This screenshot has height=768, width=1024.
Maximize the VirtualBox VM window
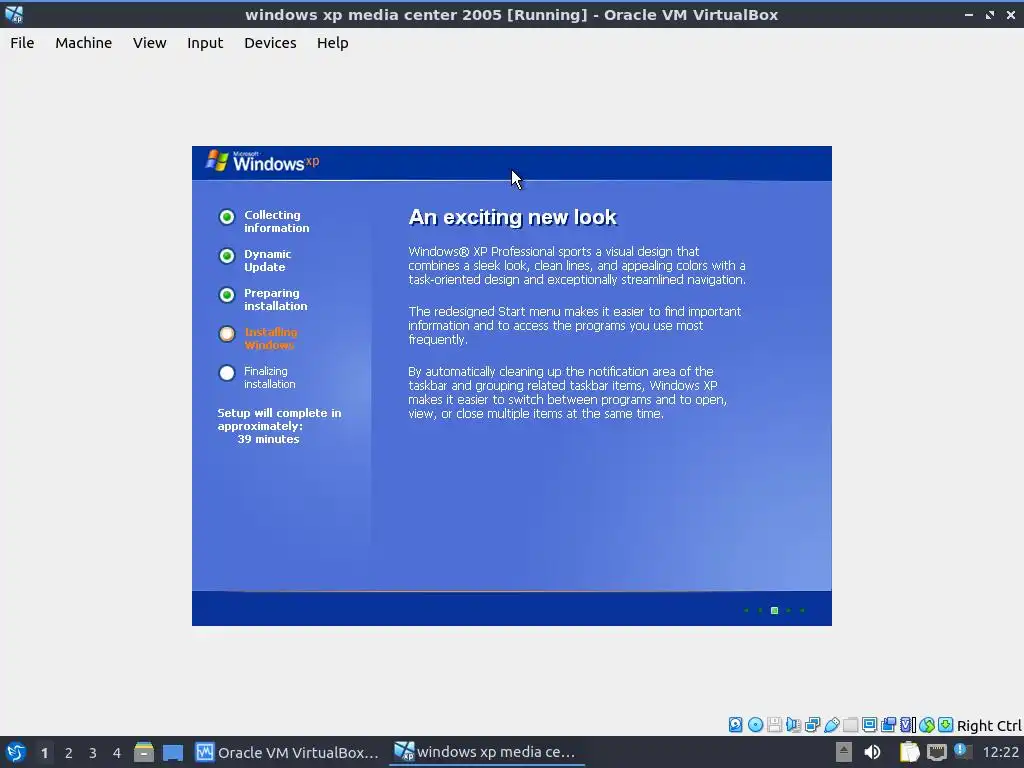coord(990,14)
